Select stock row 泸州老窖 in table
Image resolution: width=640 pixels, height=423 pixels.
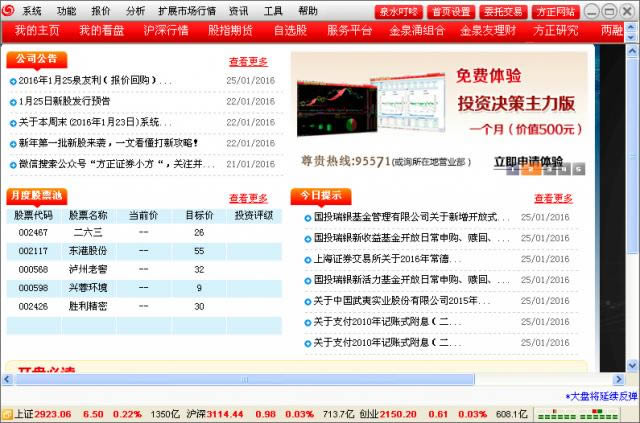click(89, 269)
